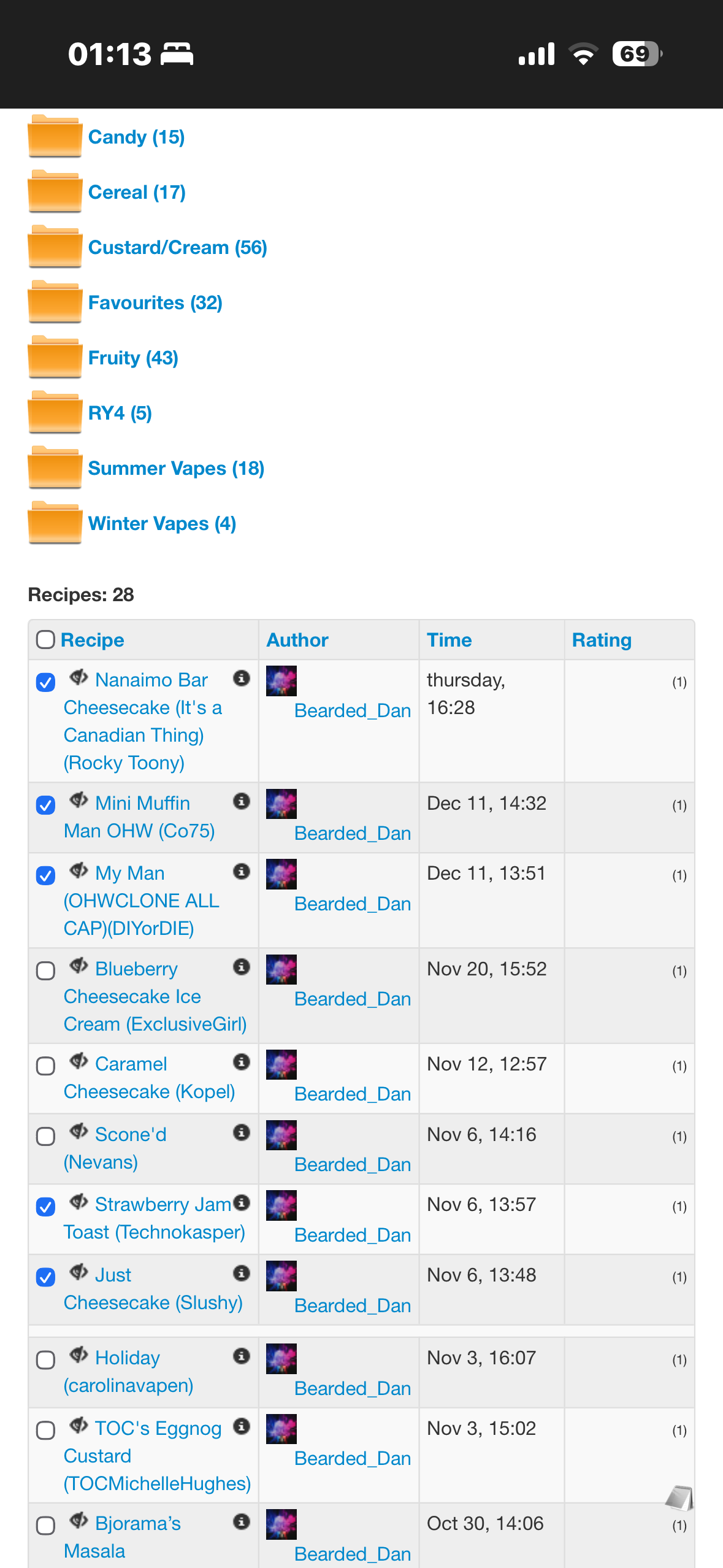Viewport: 723px width, 1568px height.
Task: Click the public eye icon beside Holiday recipe
Action: 78,1355
